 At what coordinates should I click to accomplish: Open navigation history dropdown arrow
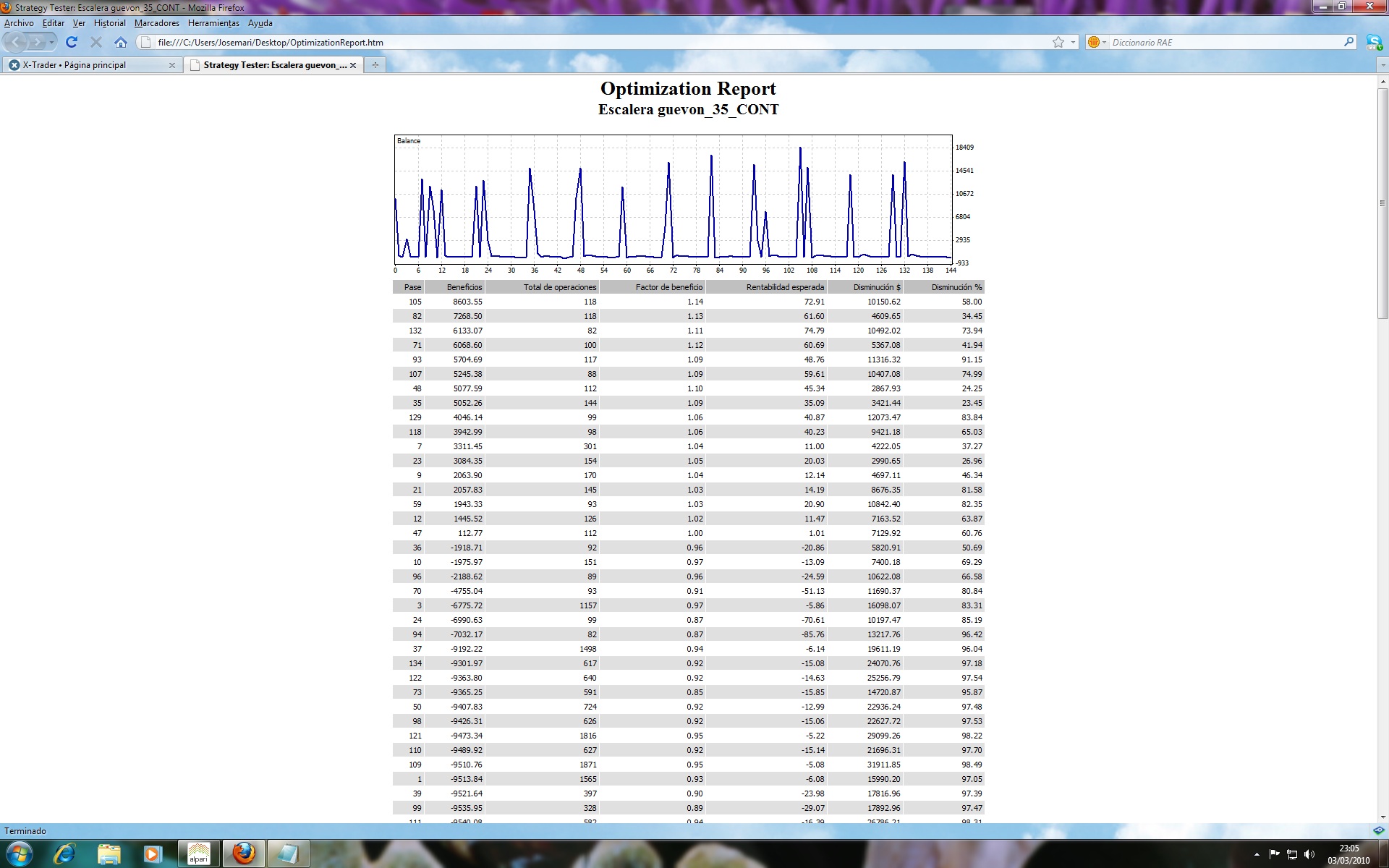coord(51,42)
